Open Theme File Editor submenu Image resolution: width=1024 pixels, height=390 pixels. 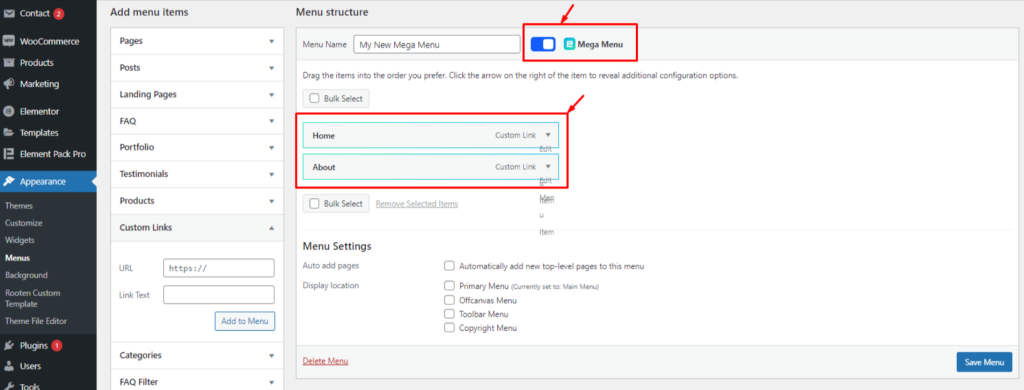36,321
